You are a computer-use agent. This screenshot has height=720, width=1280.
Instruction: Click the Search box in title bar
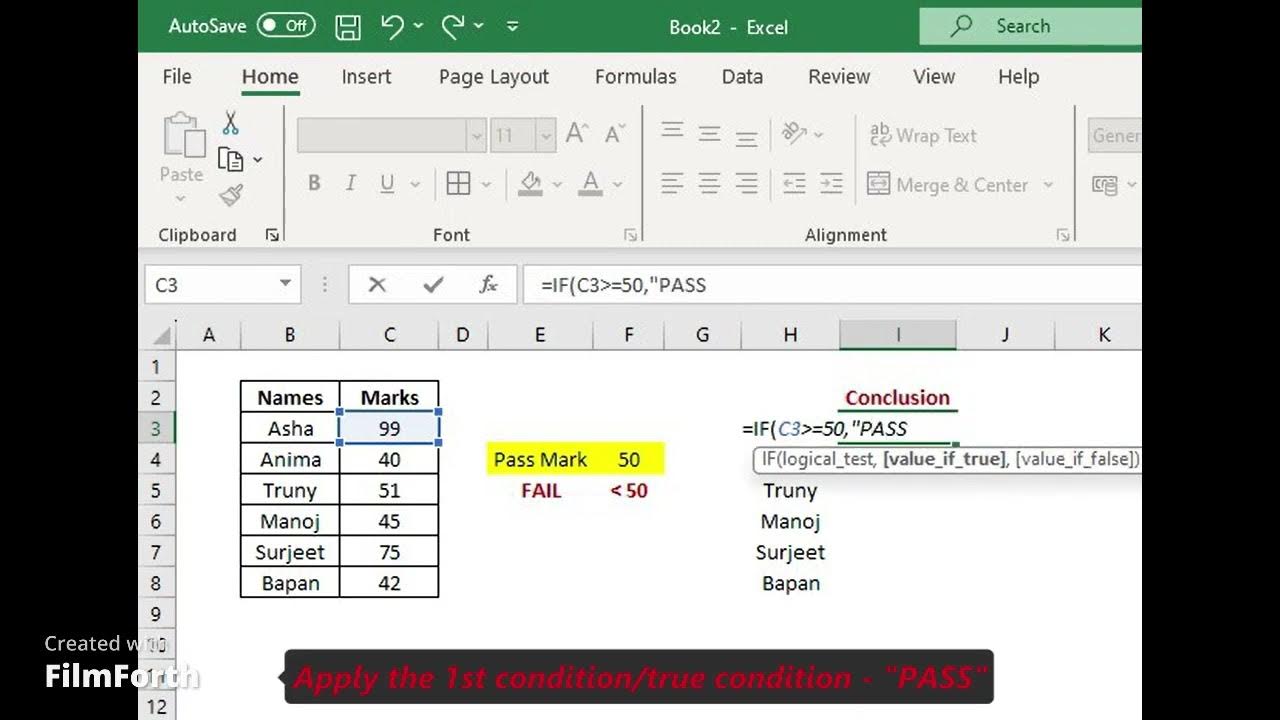point(1030,27)
